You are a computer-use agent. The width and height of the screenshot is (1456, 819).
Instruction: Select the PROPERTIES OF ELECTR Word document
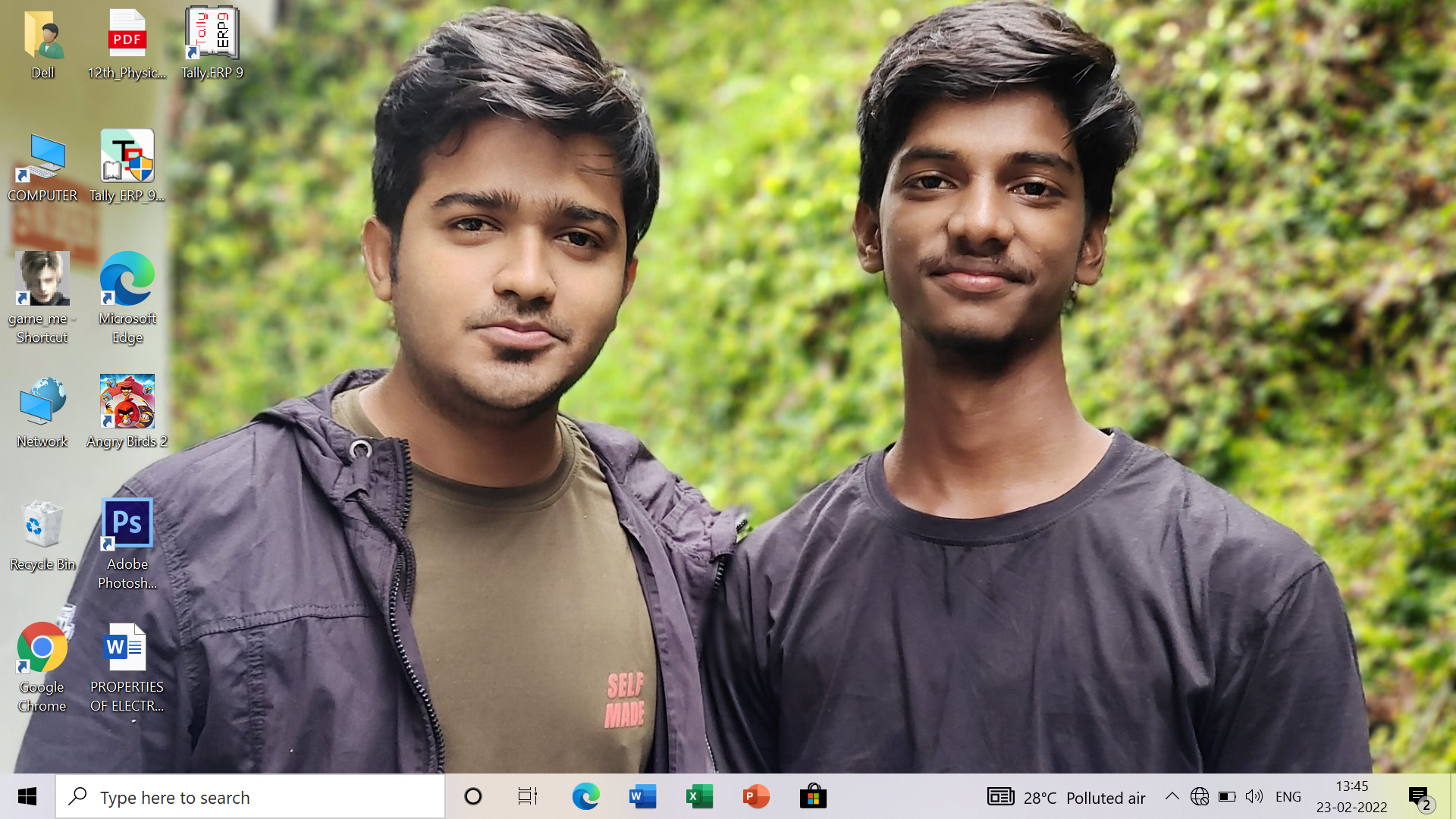127,648
